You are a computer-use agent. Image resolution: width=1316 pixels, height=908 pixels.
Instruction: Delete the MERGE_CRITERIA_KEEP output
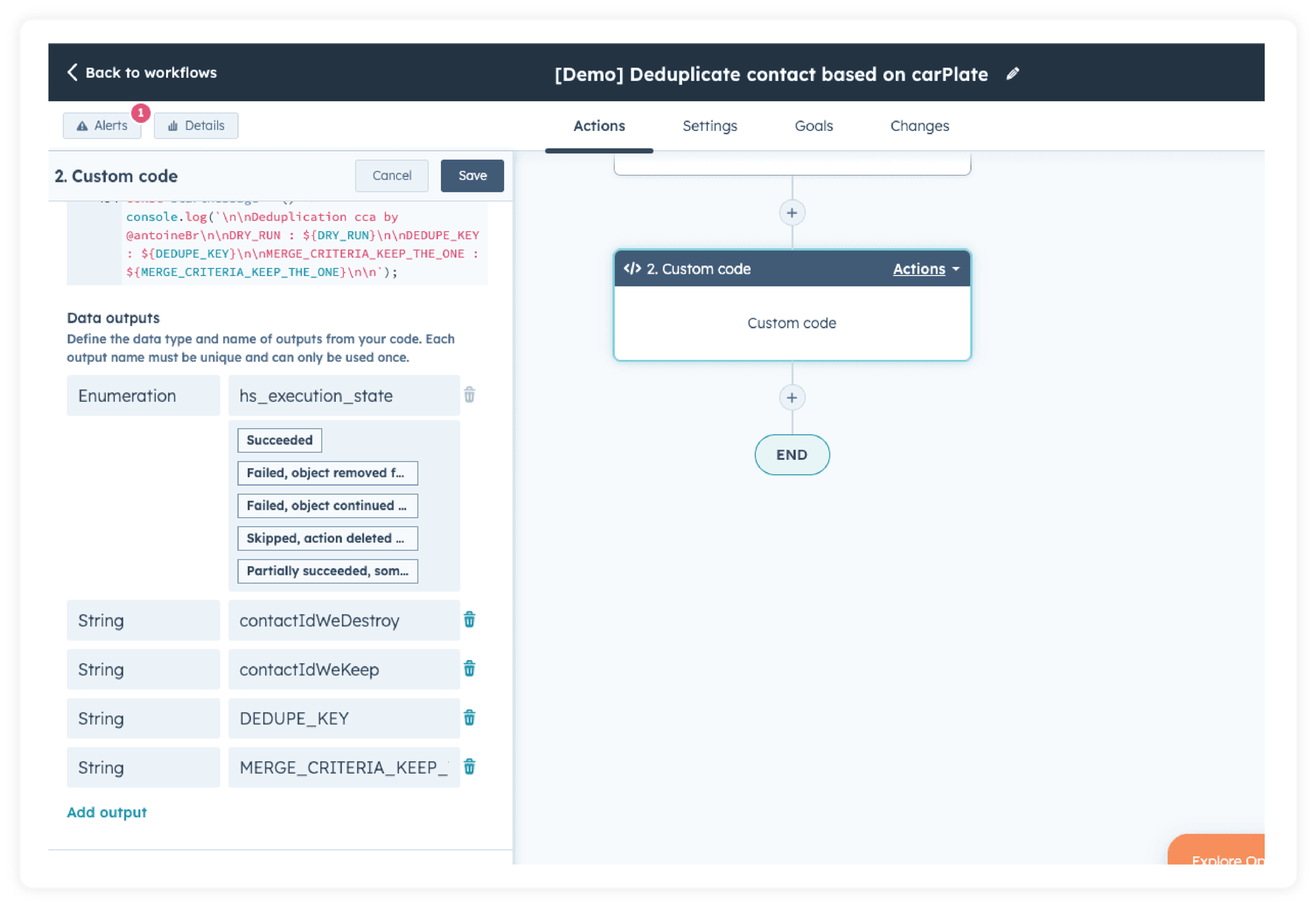click(x=469, y=767)
